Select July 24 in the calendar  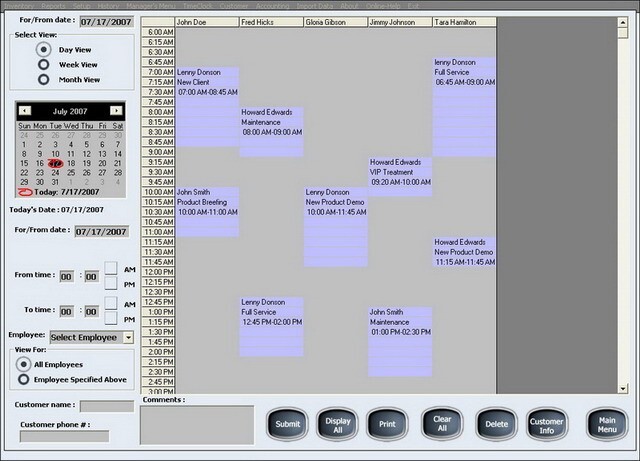(x=55, y=173)
